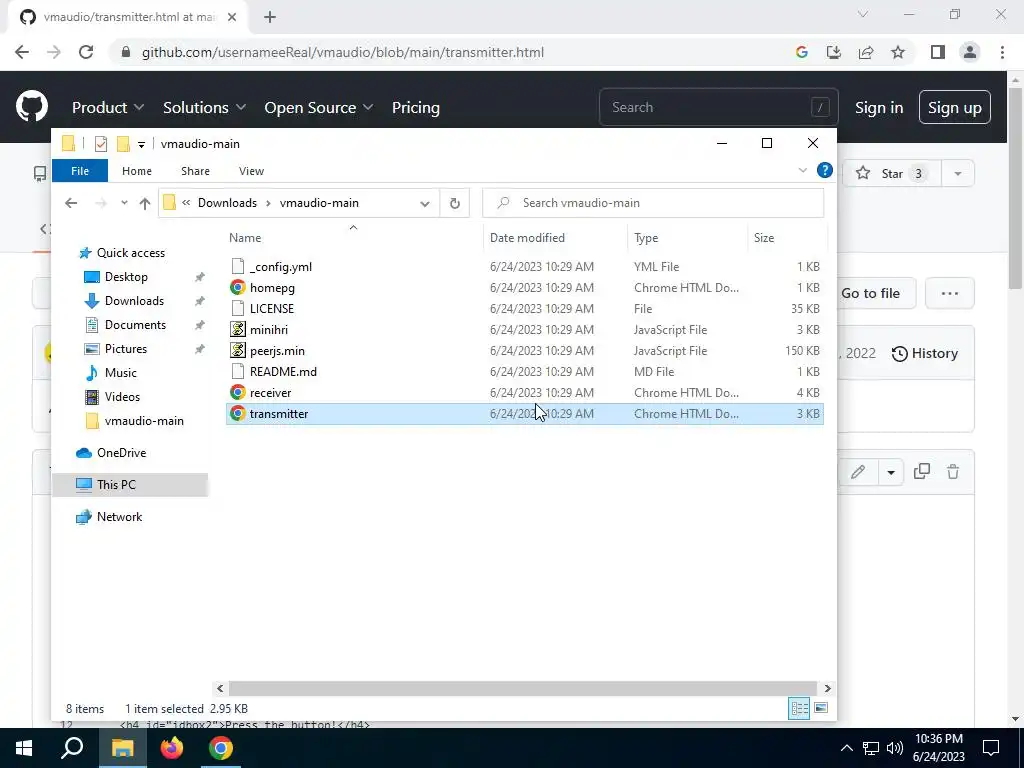Open the Chrome profile avatar
Image resolution: width=1024 pixels, height=768 pixels.
click(970, 52)
